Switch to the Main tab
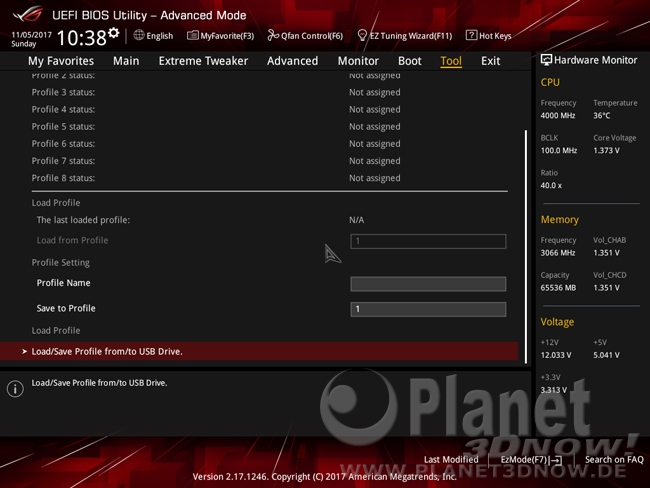This screenshot has width=650, height=488. point(126,61)
